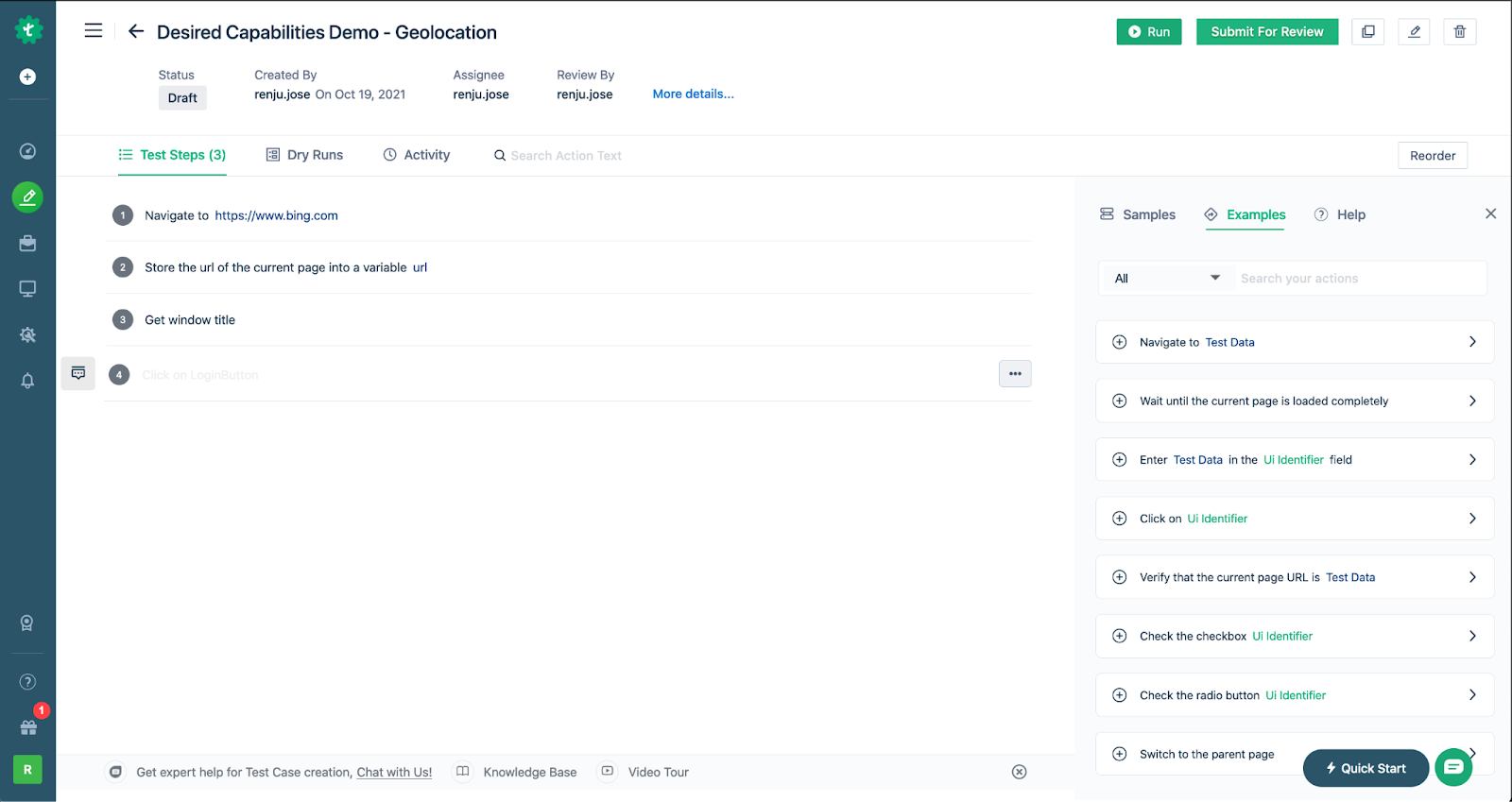Select step 3 'Get window title'
The width and height of the screenshot is (1512, 802).
[x=568, y=320]
